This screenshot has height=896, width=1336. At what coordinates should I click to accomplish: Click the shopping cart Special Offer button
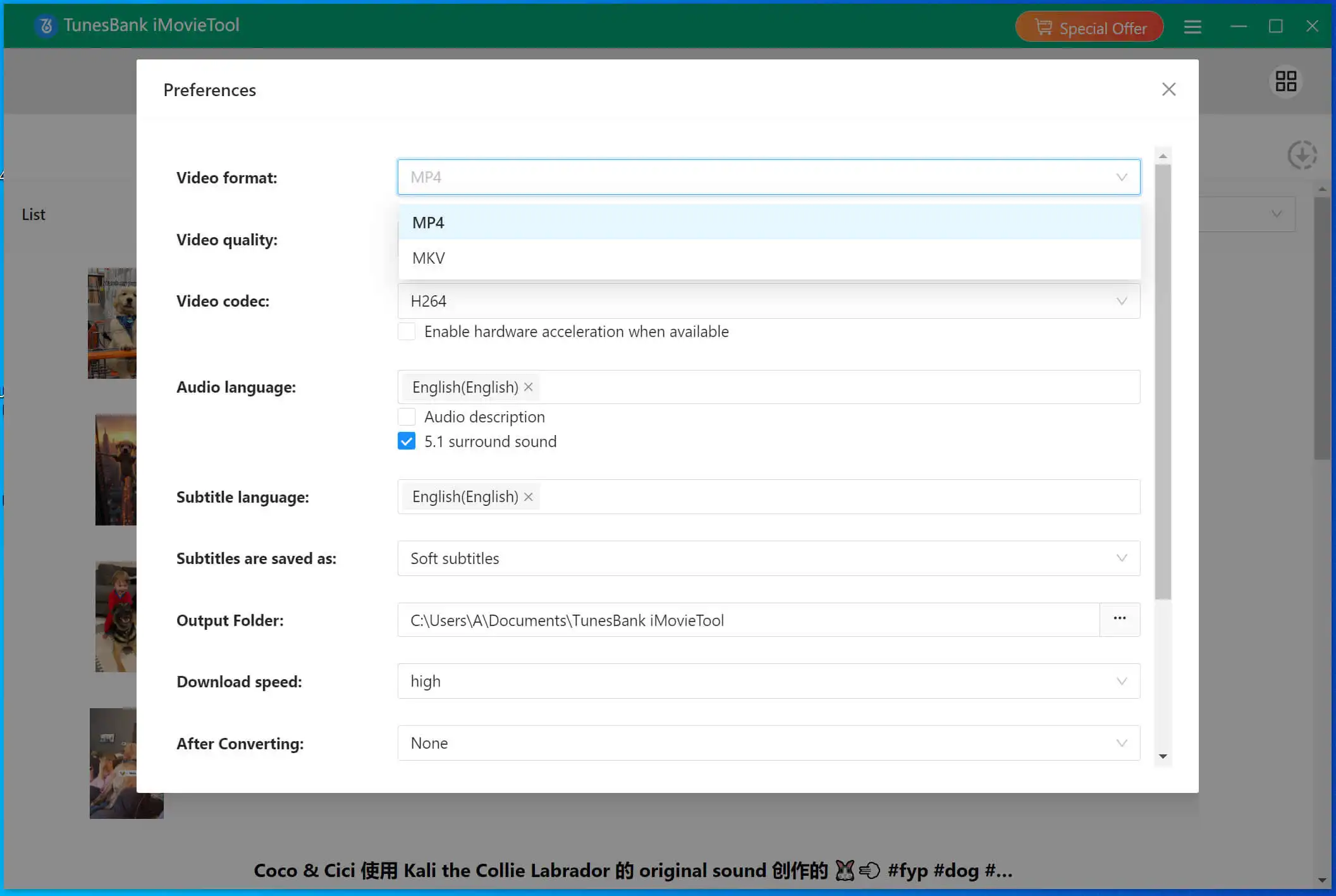1089,27
